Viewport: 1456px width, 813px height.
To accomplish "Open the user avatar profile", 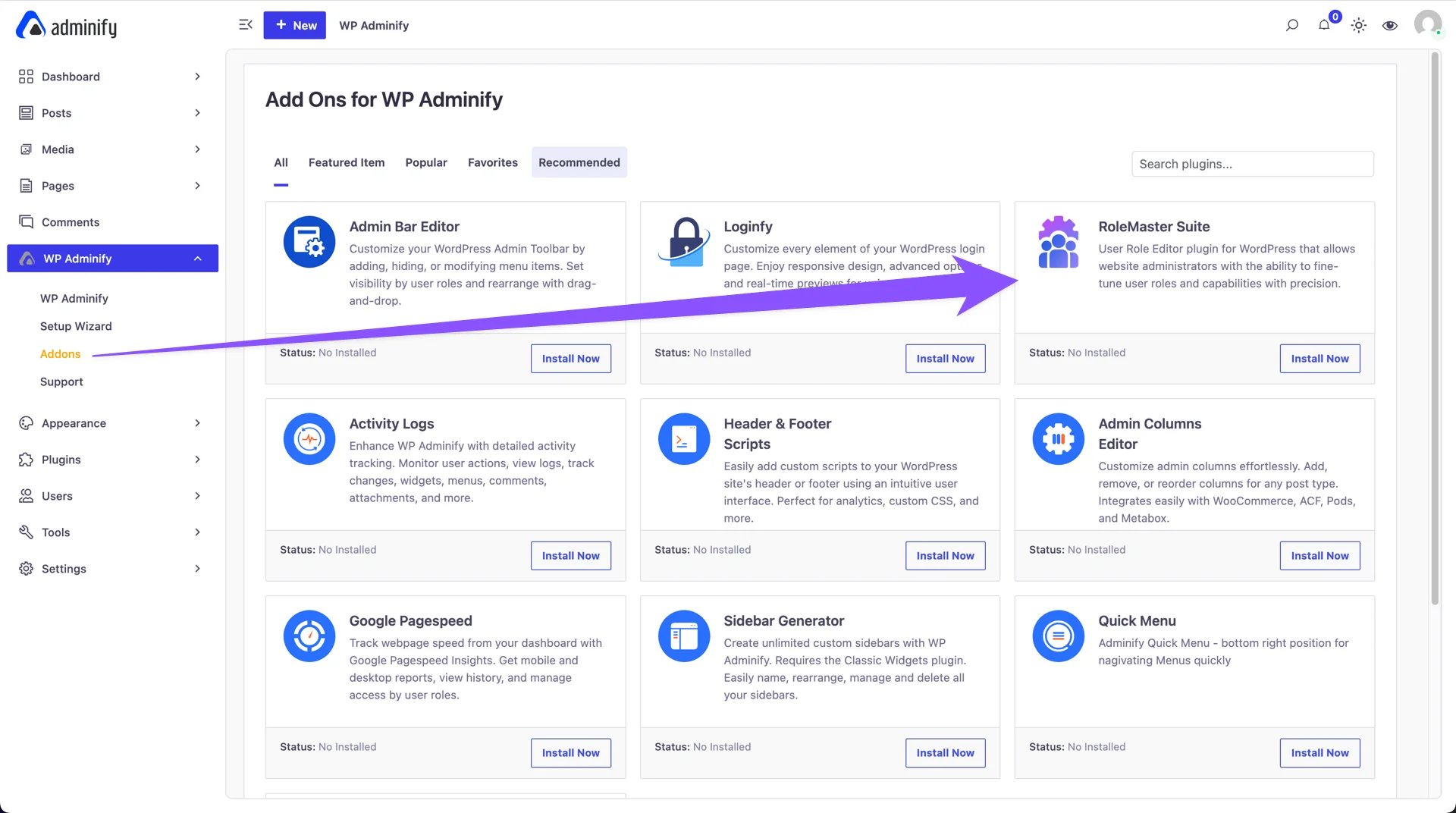I will tap(1427, 24).
